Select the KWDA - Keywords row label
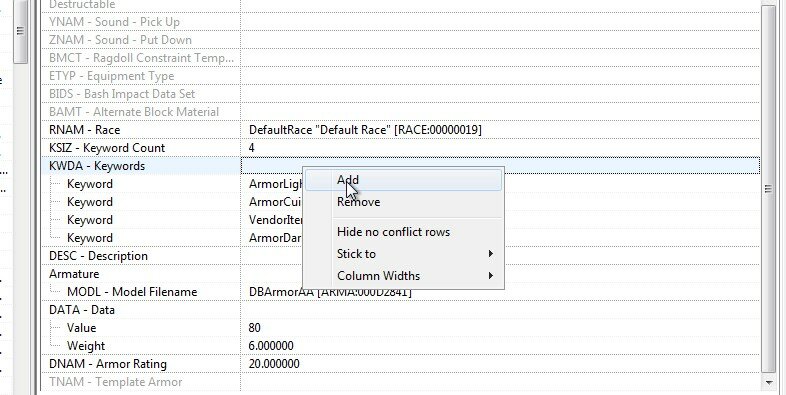The image size is (786, 395). [x=97, y=166]
